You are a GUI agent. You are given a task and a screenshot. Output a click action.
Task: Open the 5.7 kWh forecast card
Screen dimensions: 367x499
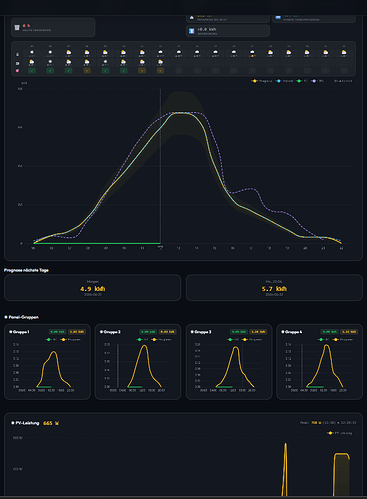coord(274,288)
